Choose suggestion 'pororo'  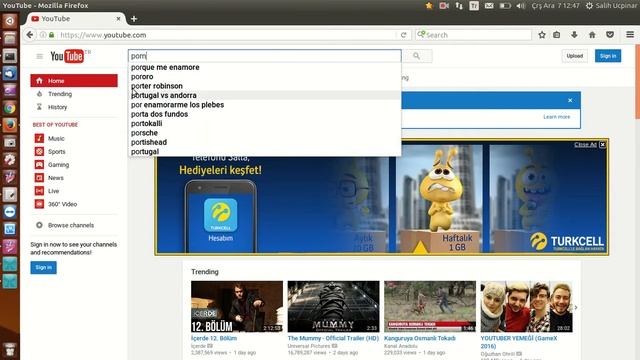coord(264,77)
